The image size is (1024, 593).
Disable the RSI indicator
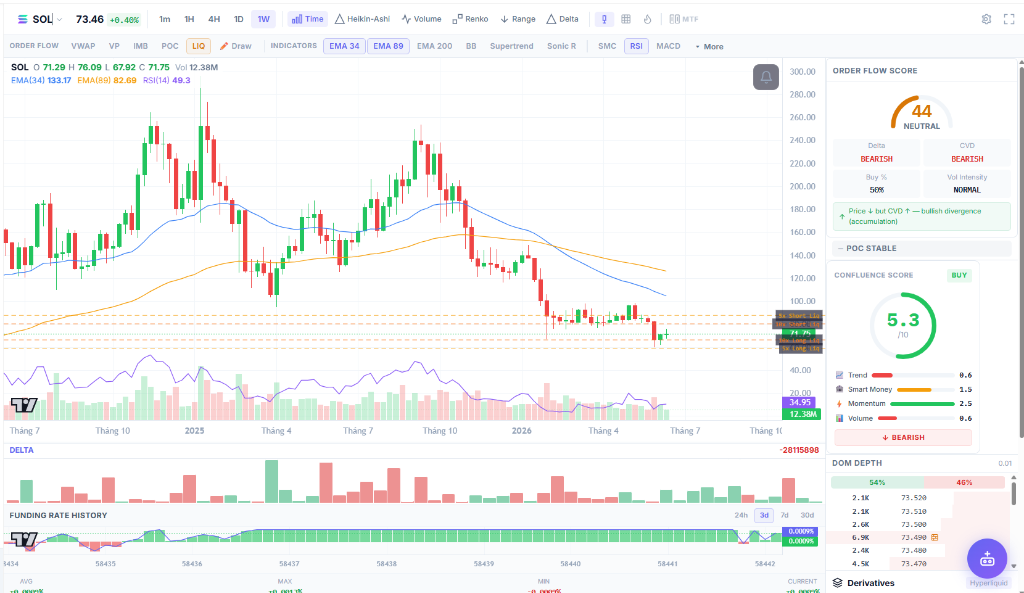coord(636,46)
